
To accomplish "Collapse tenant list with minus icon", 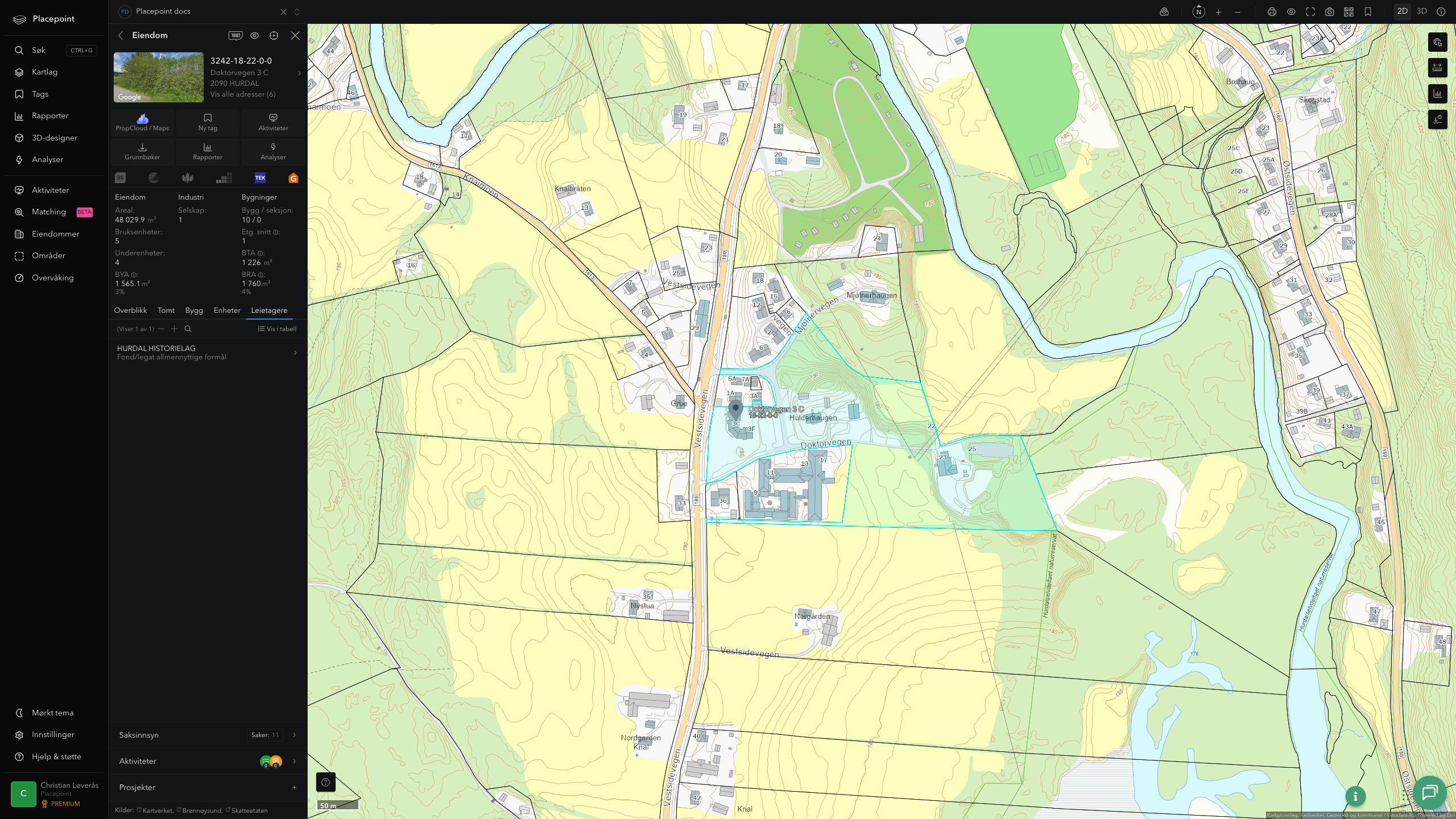I will 161,329.
